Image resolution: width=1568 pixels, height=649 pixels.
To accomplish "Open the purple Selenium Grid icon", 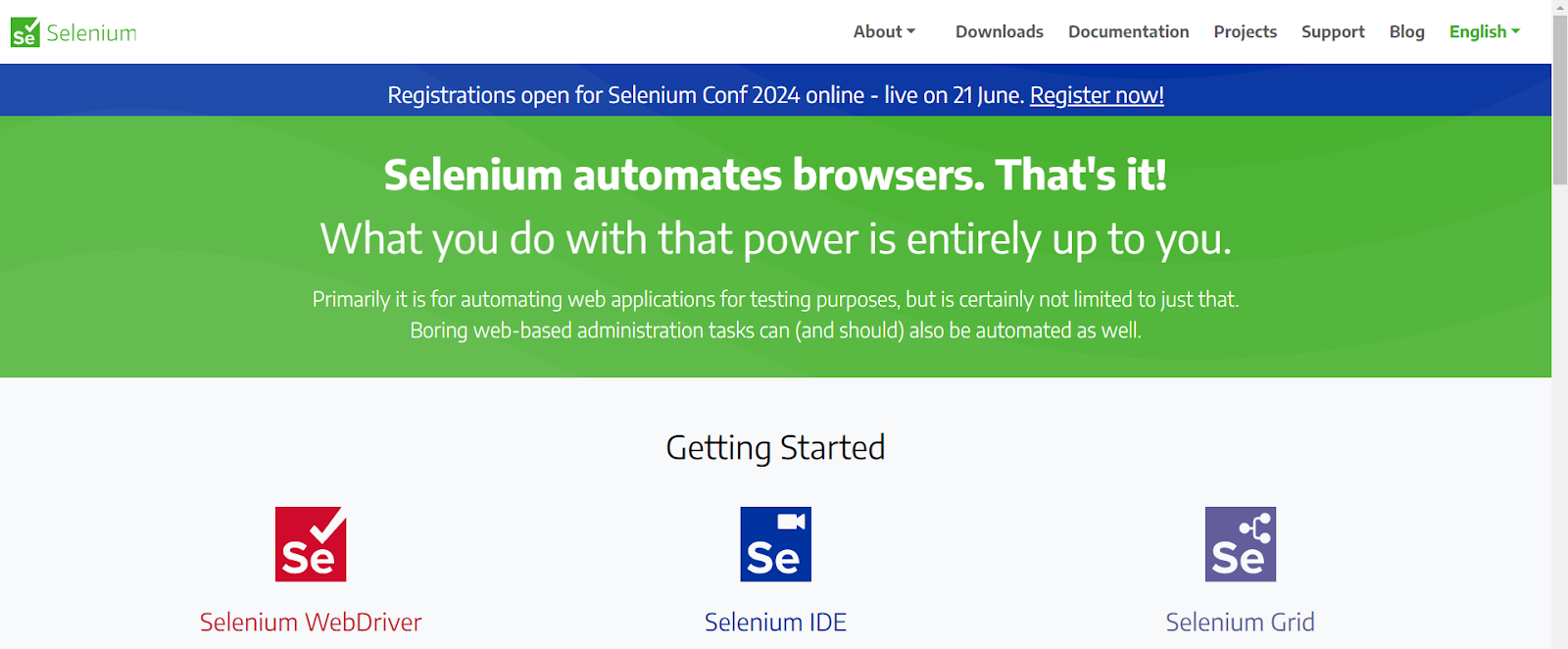I will tap(1241, 544).
